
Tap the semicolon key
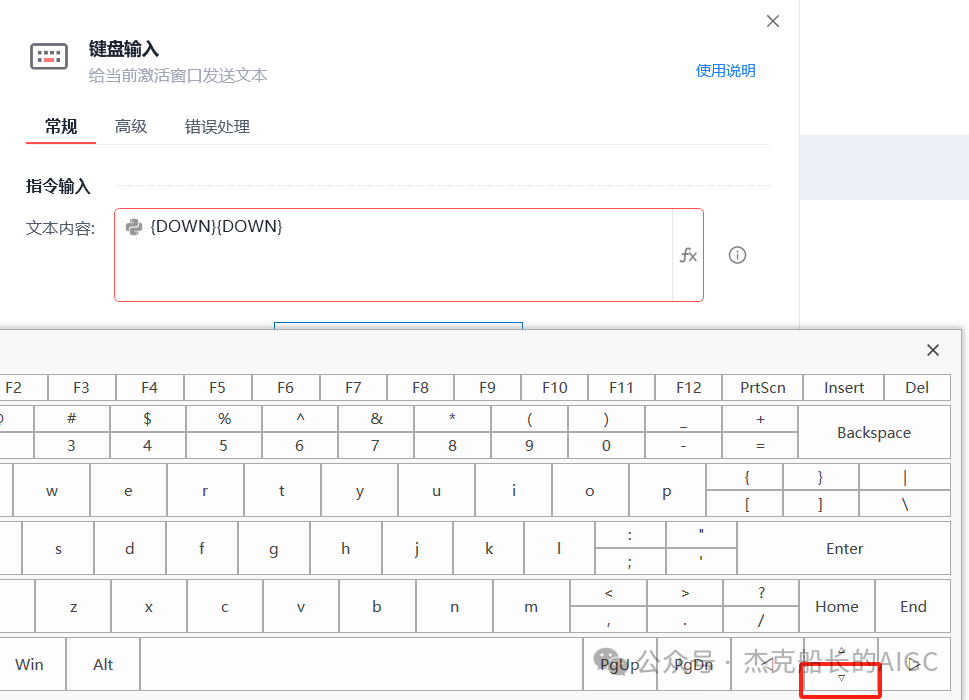click(630, 562)
